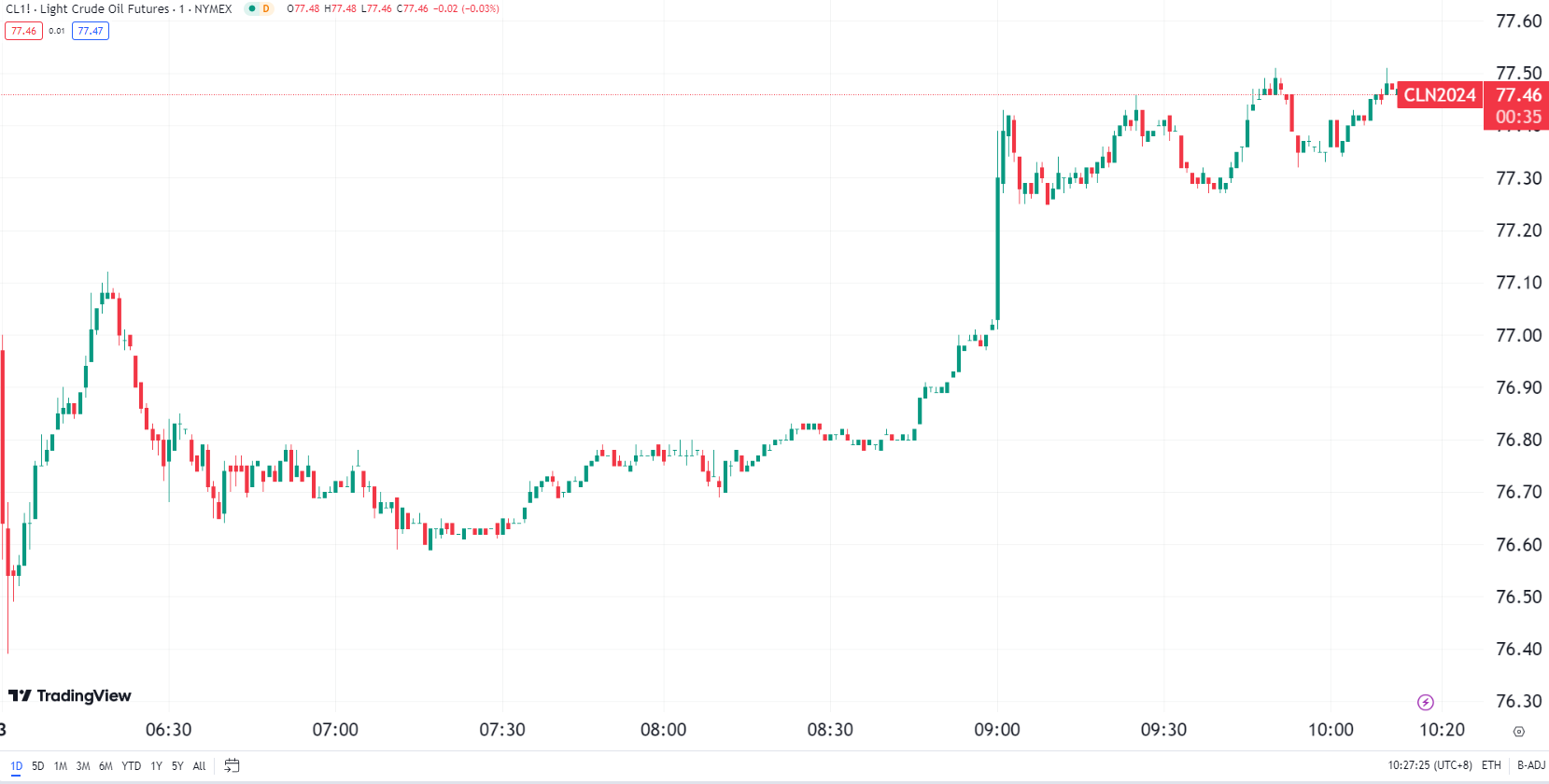This screenshot has height=784, width=1549.
Task: Click the CLN2024 price label on the axis
Action: pos(1440,95)
